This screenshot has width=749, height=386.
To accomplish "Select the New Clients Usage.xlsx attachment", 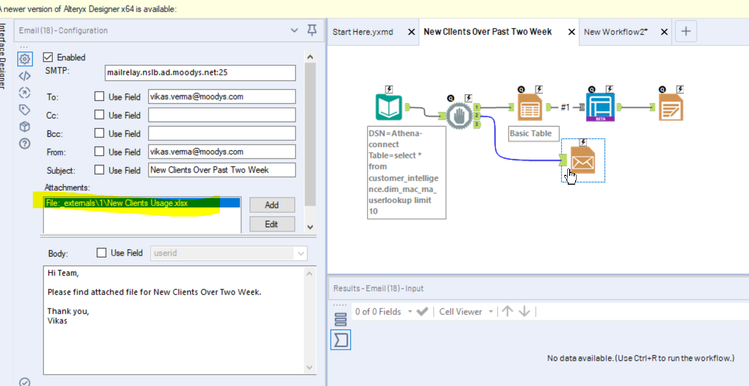I will (x=142, y=203).
